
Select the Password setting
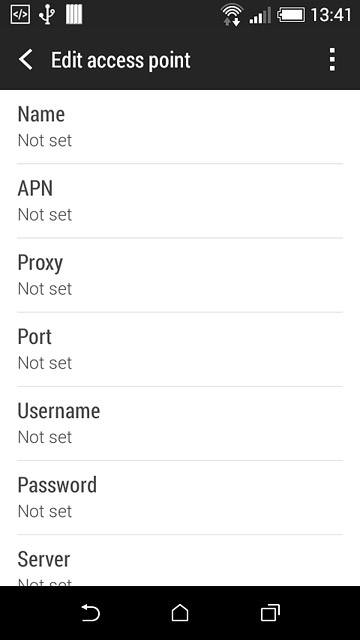pos(180,498)
